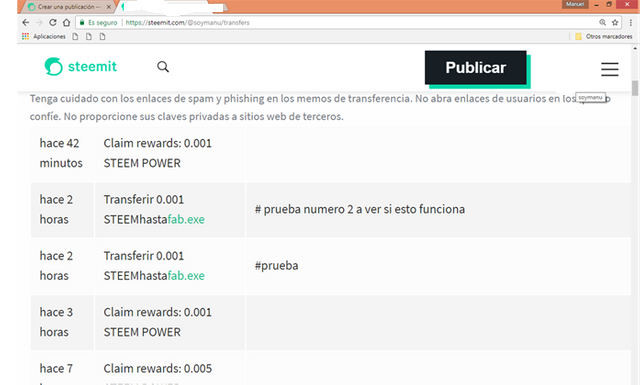Open fab.exe link in '#prueba' row
Screen dimensions: 640x385
tap(186, 276)
